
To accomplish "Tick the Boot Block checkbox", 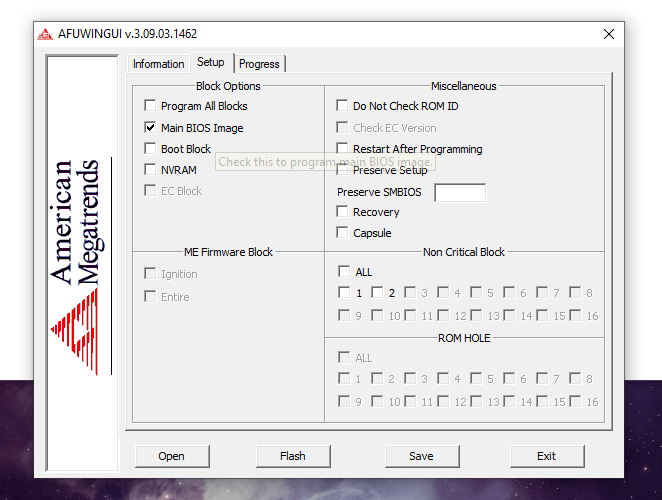I will tap(150, 148).
